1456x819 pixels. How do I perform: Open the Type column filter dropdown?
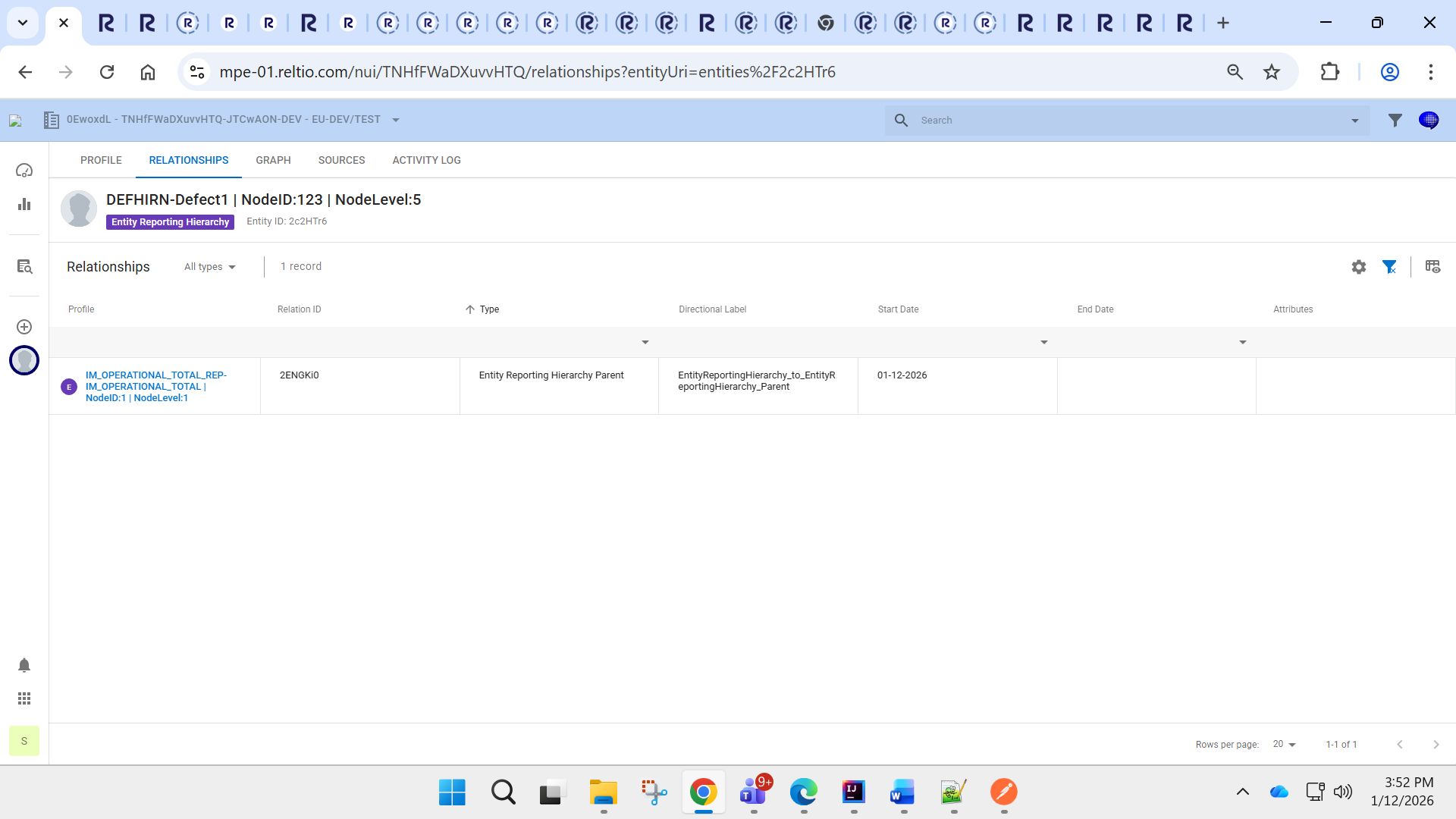645,343
